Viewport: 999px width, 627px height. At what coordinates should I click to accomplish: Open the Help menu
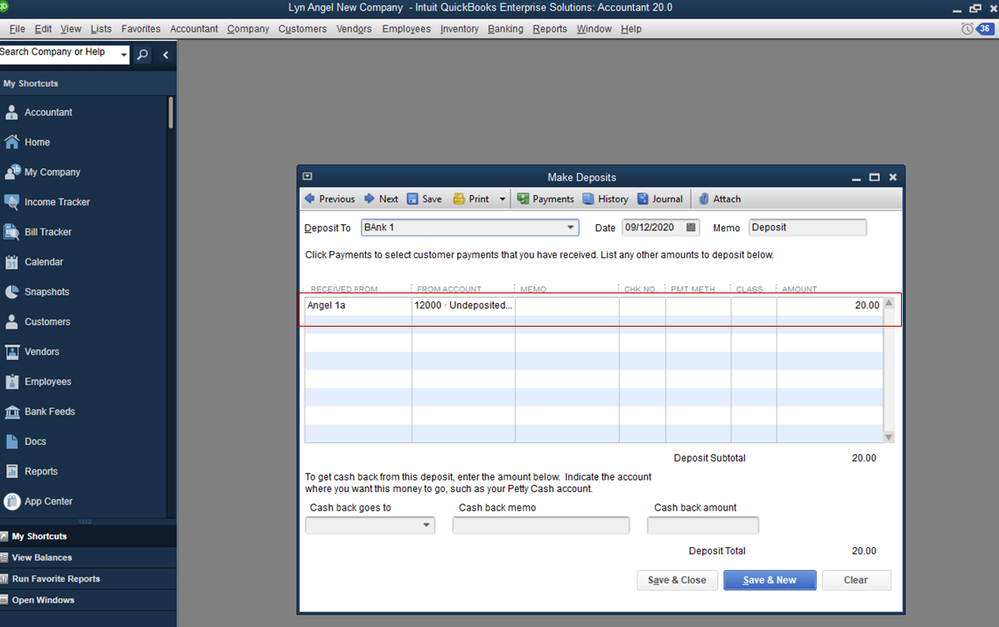click(631, 29)
